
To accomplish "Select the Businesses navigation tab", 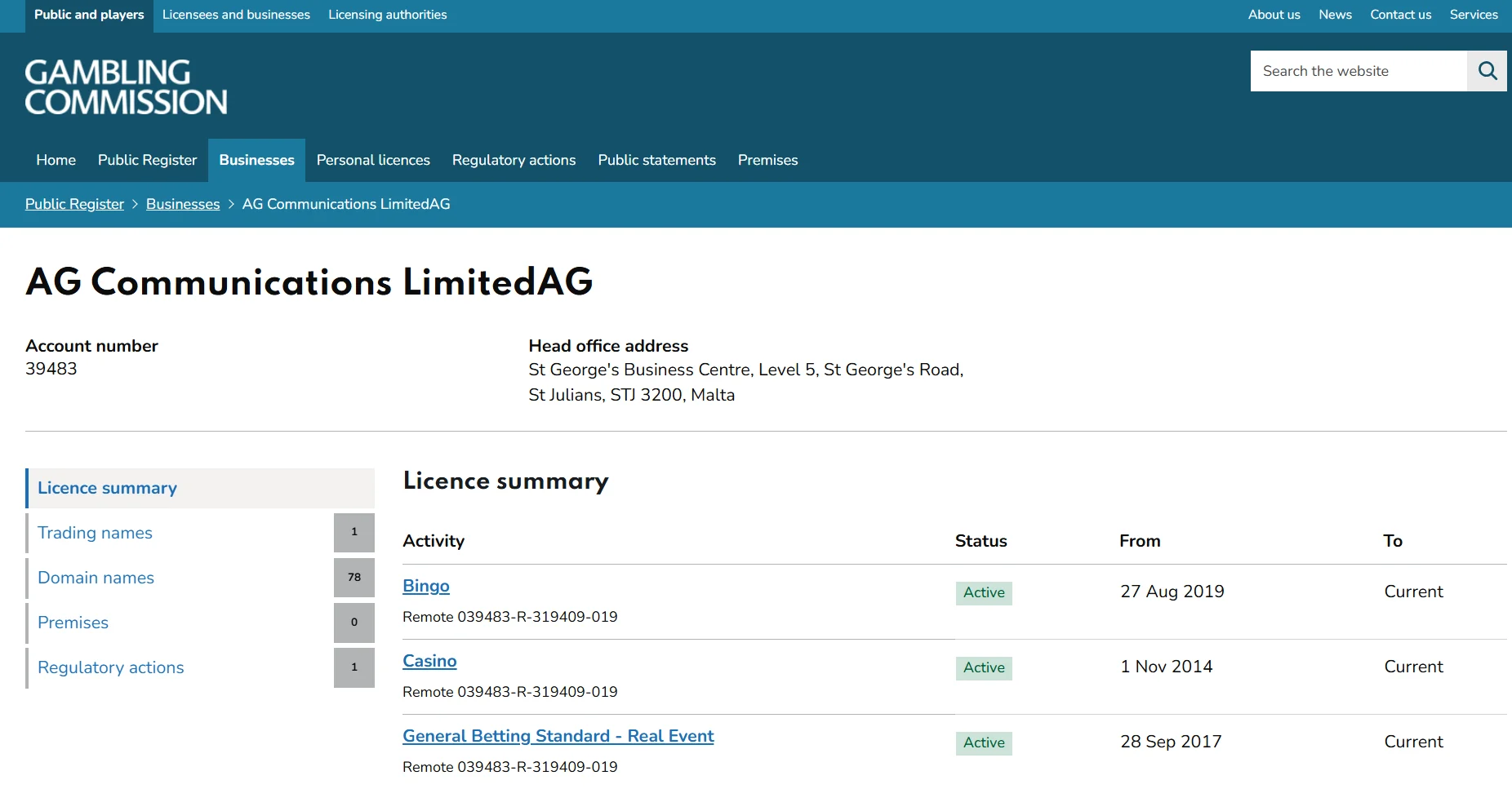I will [x=256, y=160].
